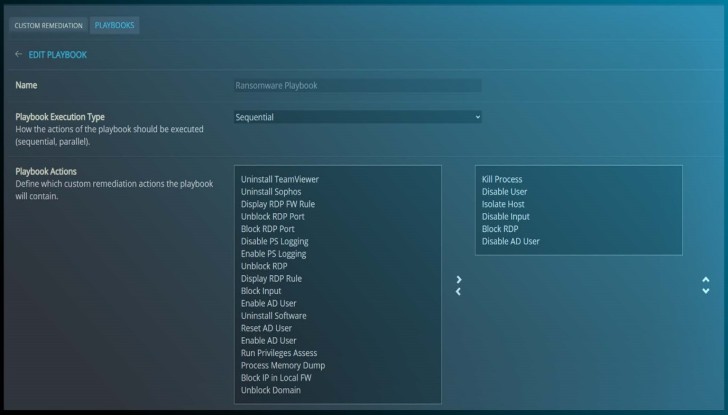Select Unblock RDP action
Image resolution: width=728 pixels, height=415 pixels.
click(264, 266)
